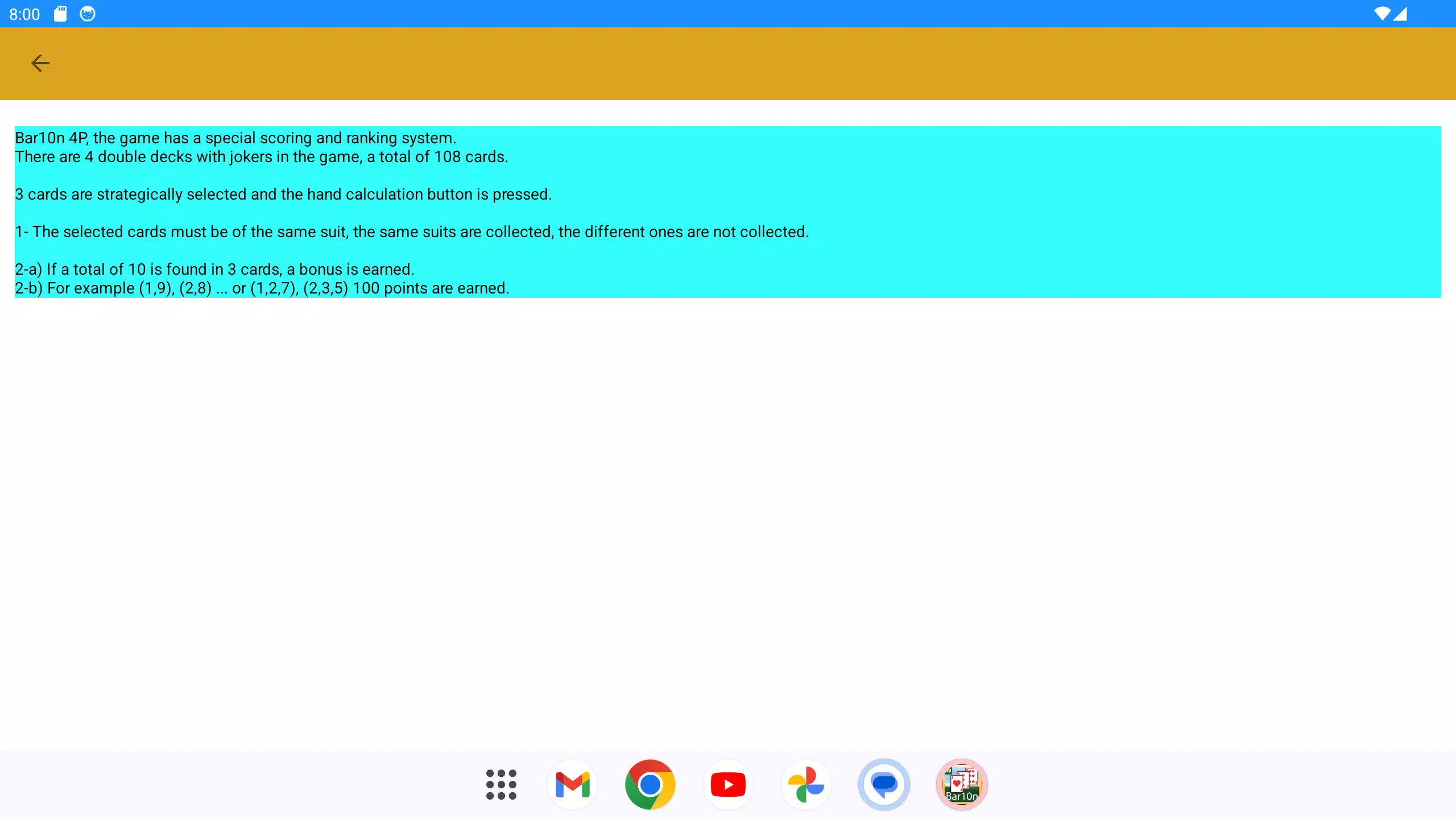Open Chrome from the dock
Screen dimensions: 1456x819
[650, 784]
